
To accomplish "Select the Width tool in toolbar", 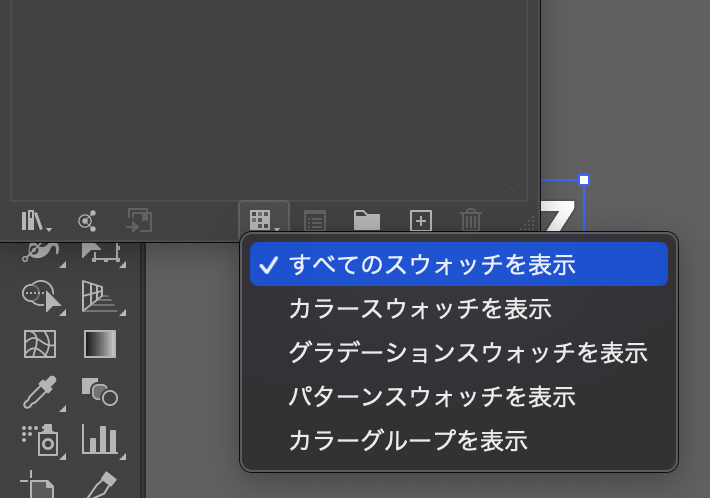I will (x=42, y=254).
